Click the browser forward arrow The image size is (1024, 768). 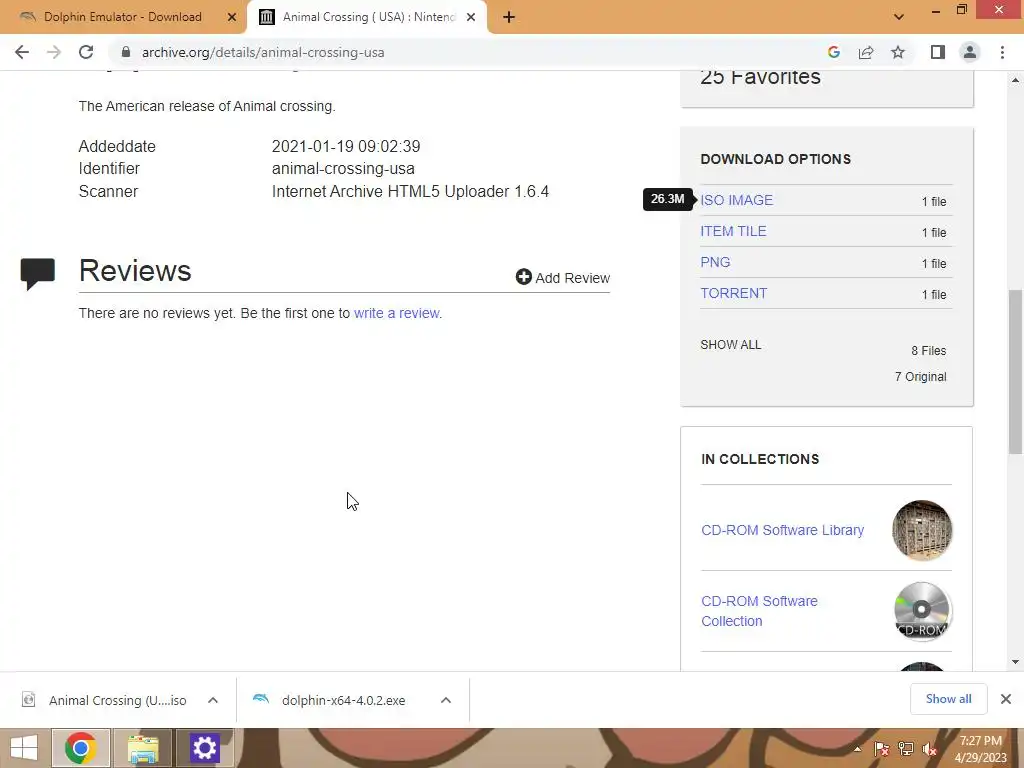coord(54,52)
